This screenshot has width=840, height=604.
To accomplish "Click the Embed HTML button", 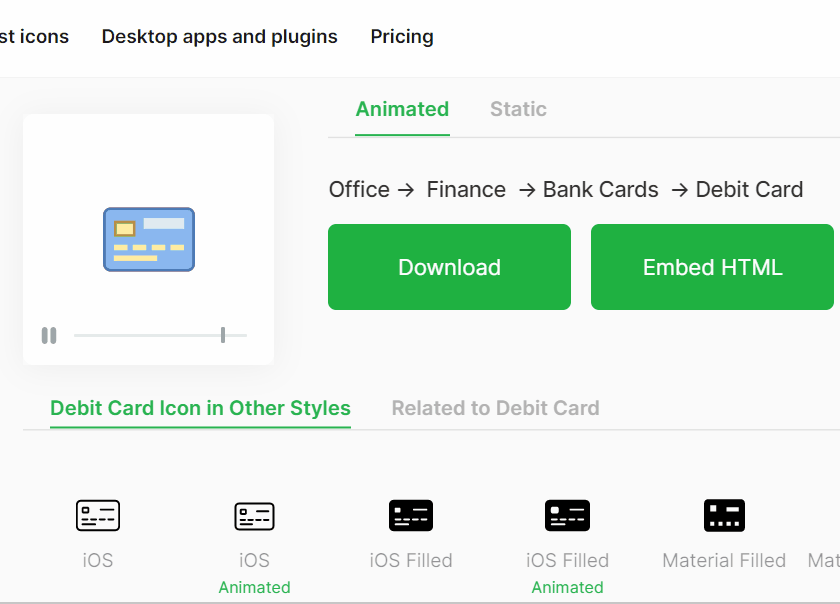I will tap(712, 267).
